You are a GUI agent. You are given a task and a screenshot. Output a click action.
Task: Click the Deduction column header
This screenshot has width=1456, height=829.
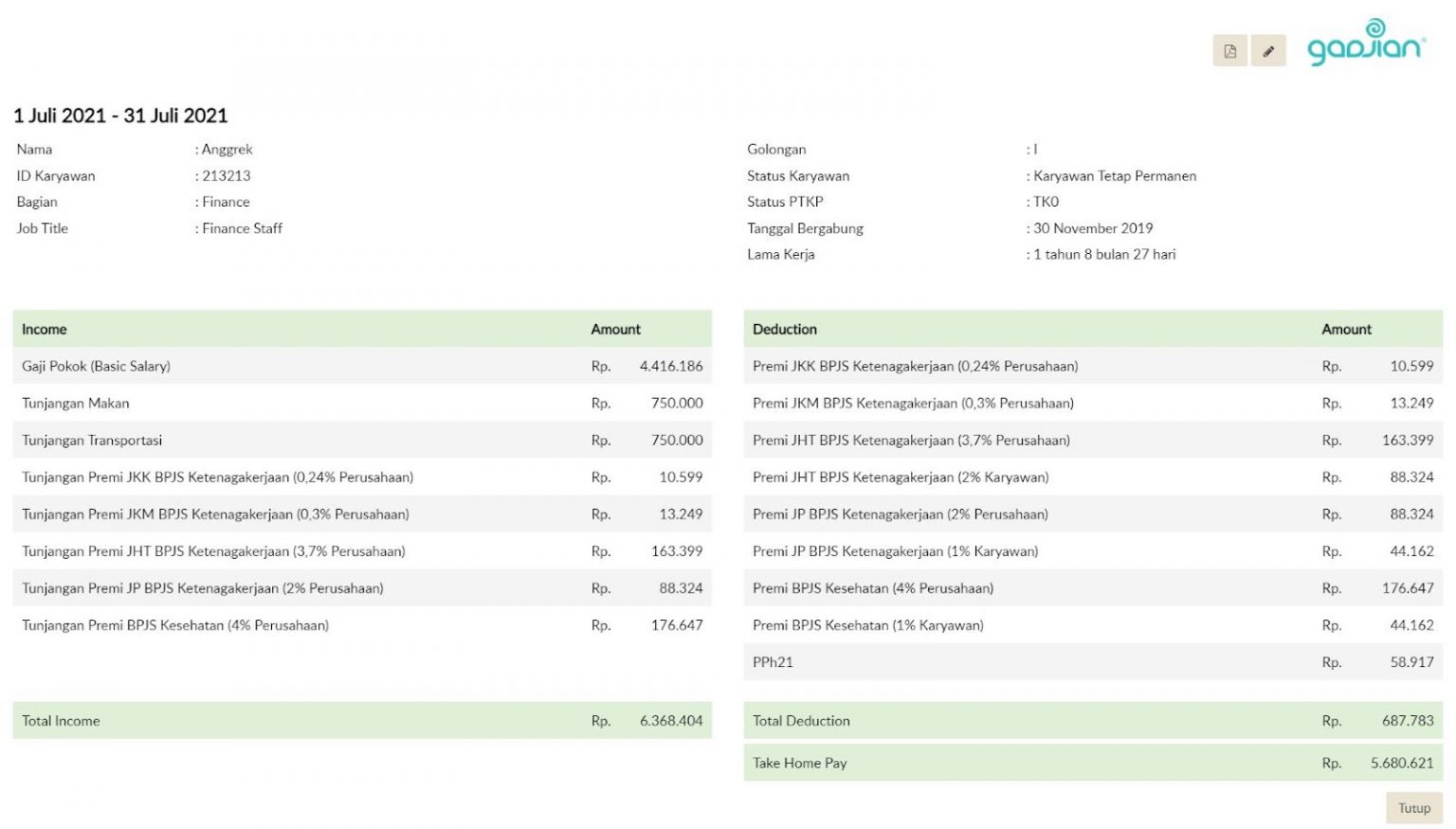pyautogui.click(x=784, y=329)
